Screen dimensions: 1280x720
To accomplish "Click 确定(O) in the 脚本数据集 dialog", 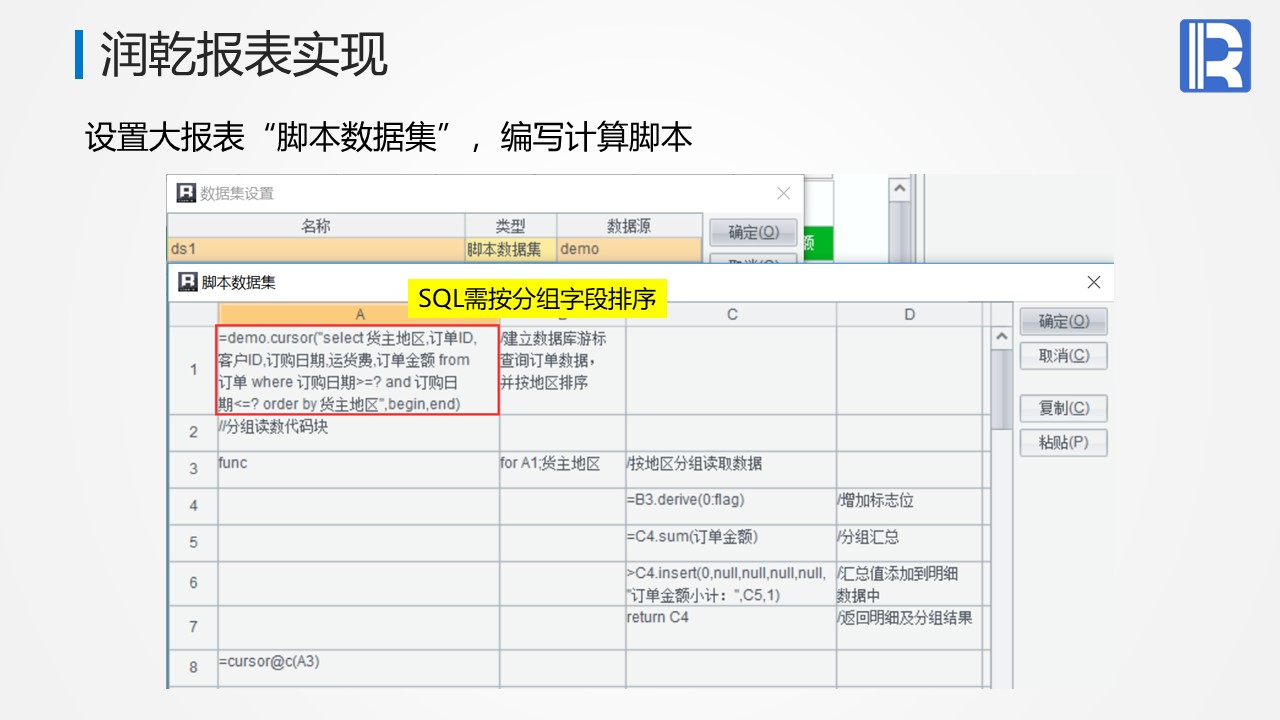I will pyautogui.click(x=1063, y=321).
